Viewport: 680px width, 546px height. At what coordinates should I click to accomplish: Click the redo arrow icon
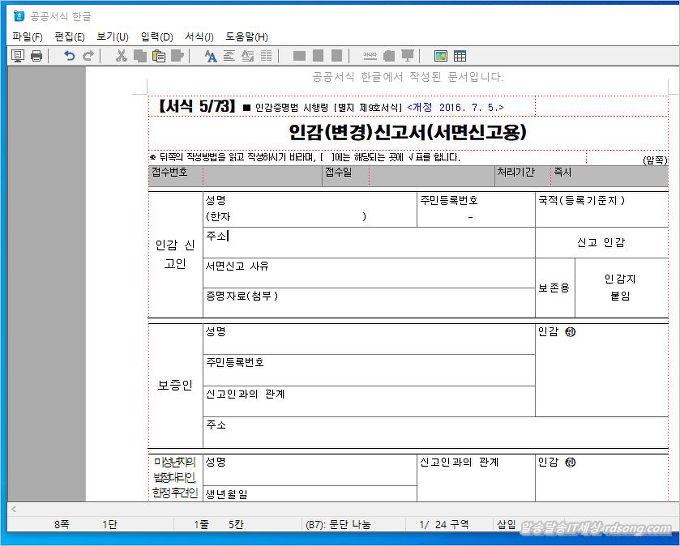tap(88, 56)
